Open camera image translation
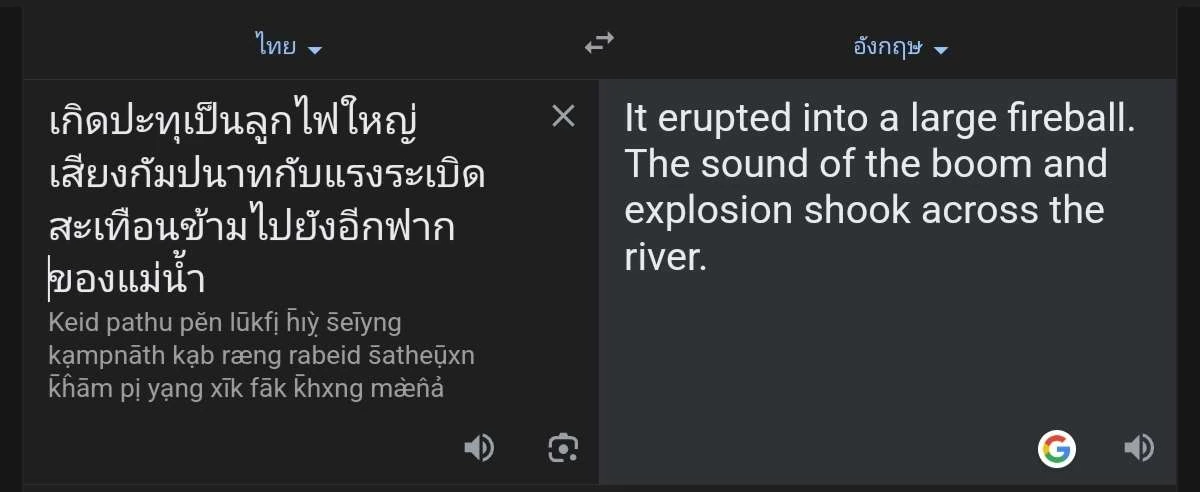 click(564, 448)
